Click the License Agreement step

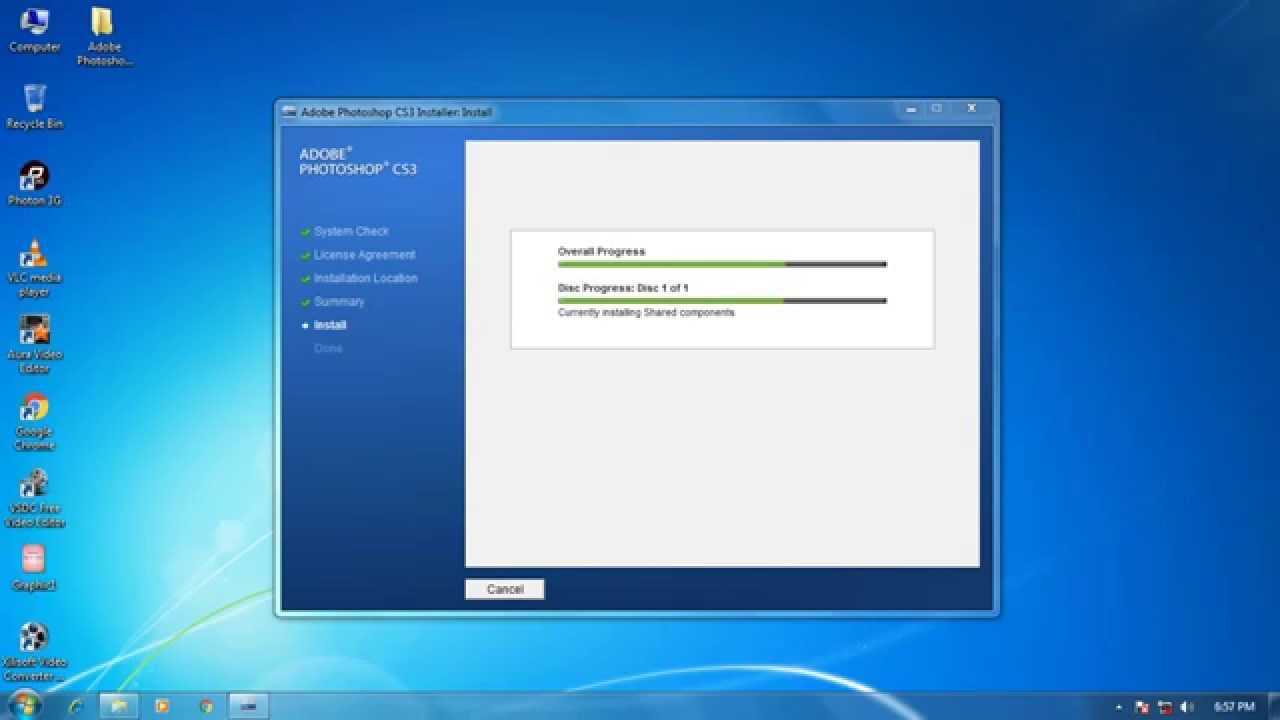[x=364, y=255]
